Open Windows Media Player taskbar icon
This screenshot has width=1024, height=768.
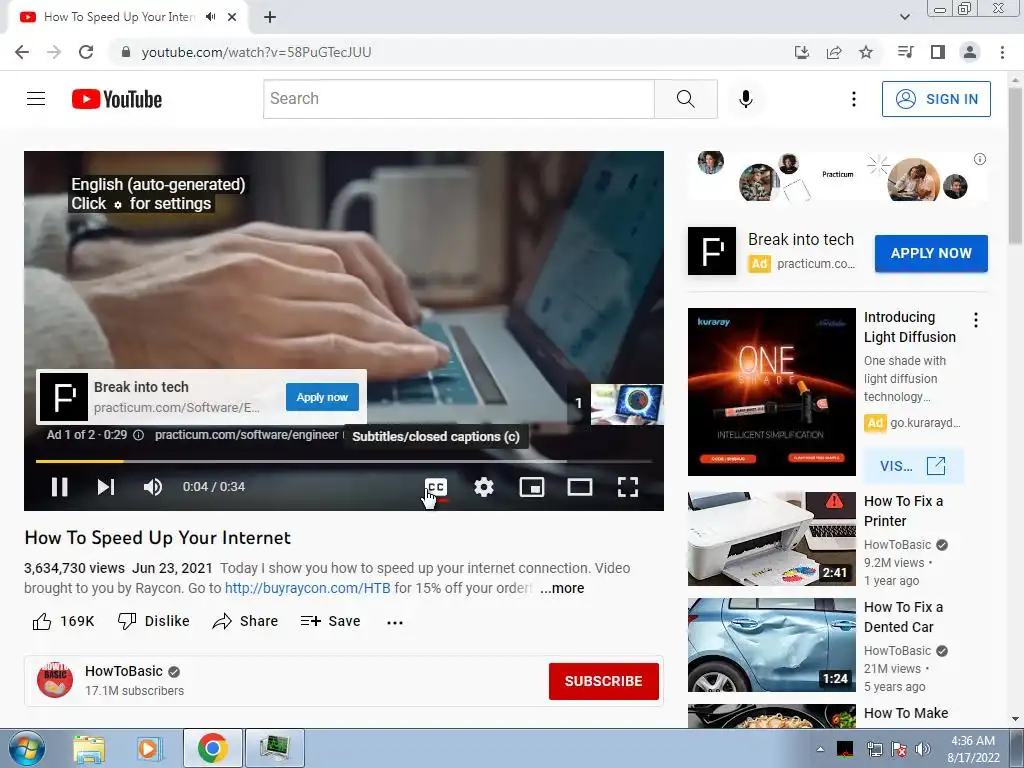(x=150, y=748)
